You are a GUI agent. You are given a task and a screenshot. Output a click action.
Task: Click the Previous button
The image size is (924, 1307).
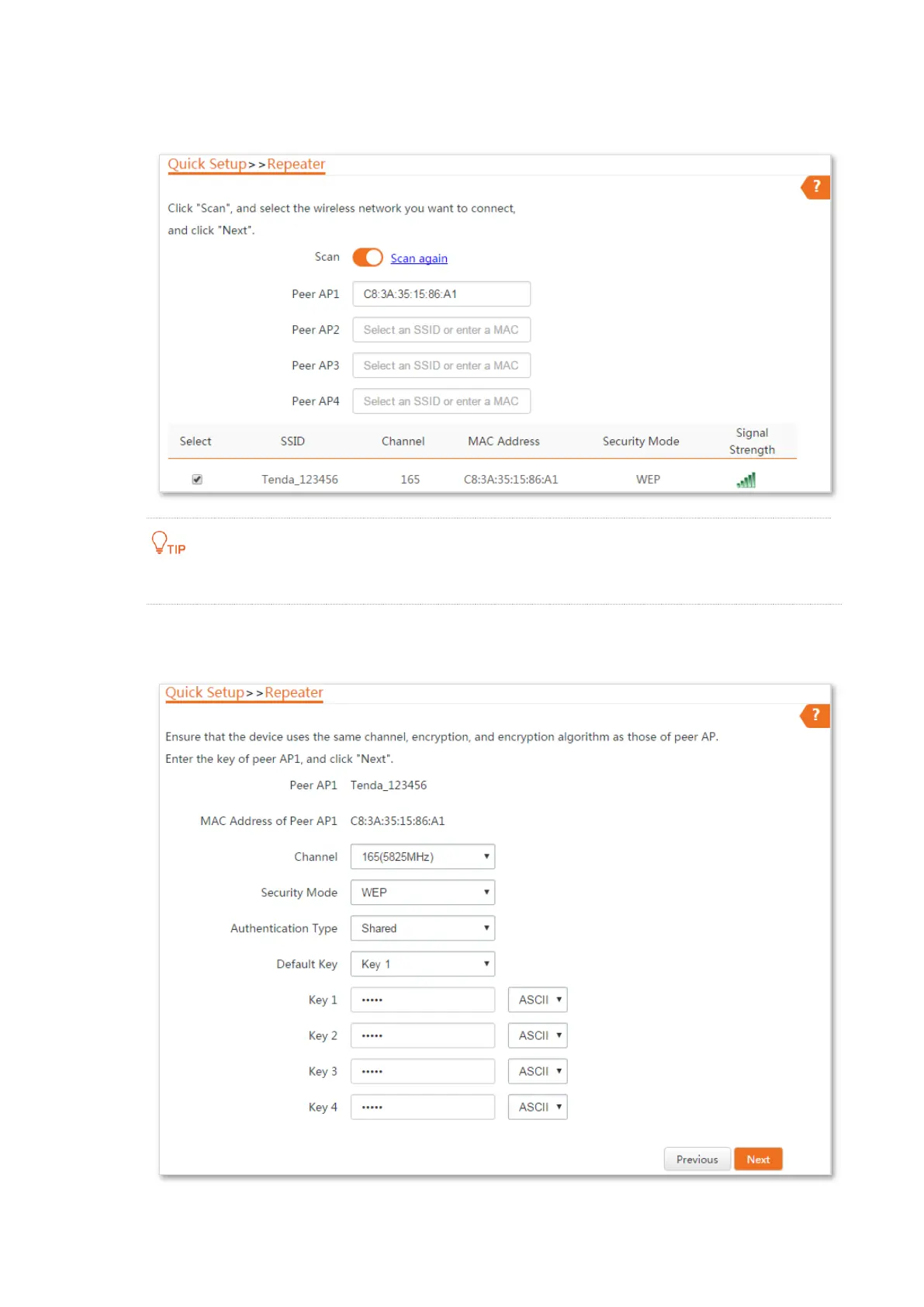(697, 1160)
